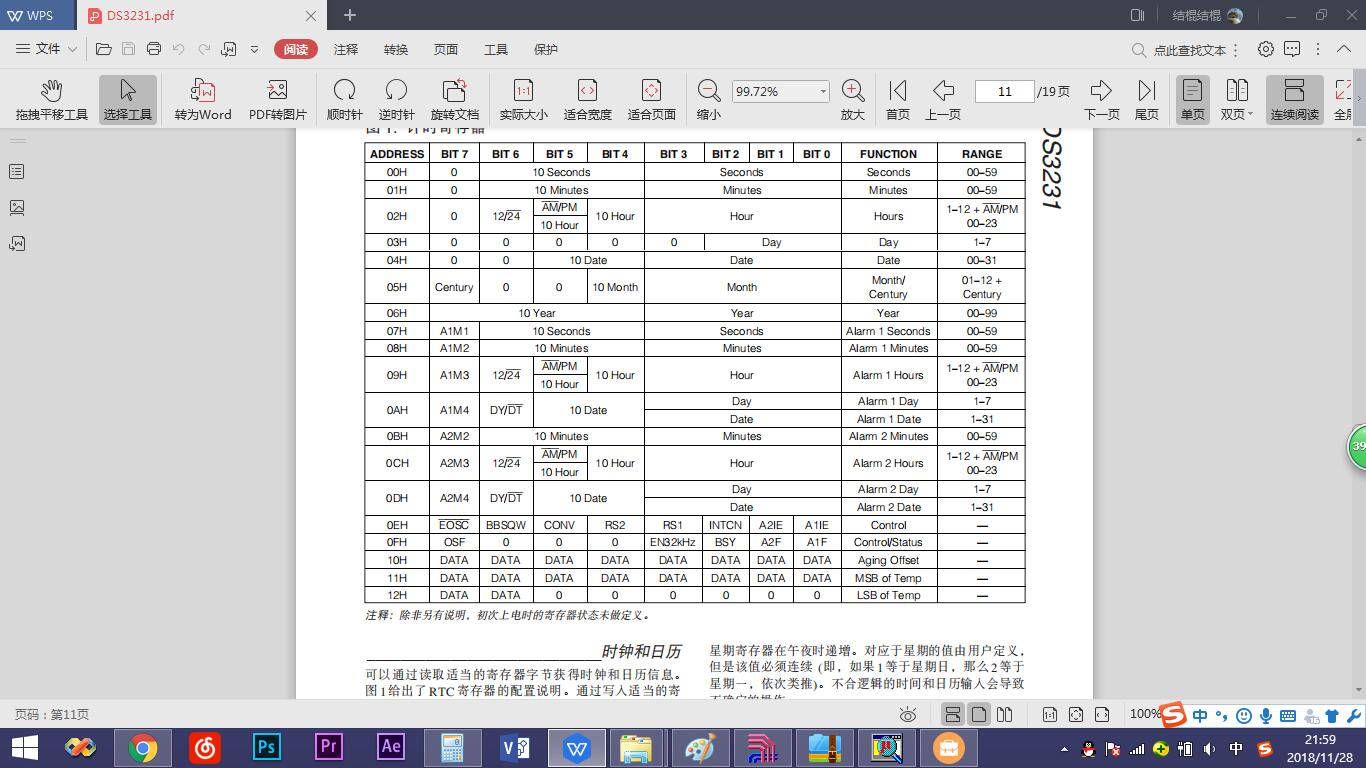Switch to the 注释 tab
1366x768 pixels.
tap(346, 49)
